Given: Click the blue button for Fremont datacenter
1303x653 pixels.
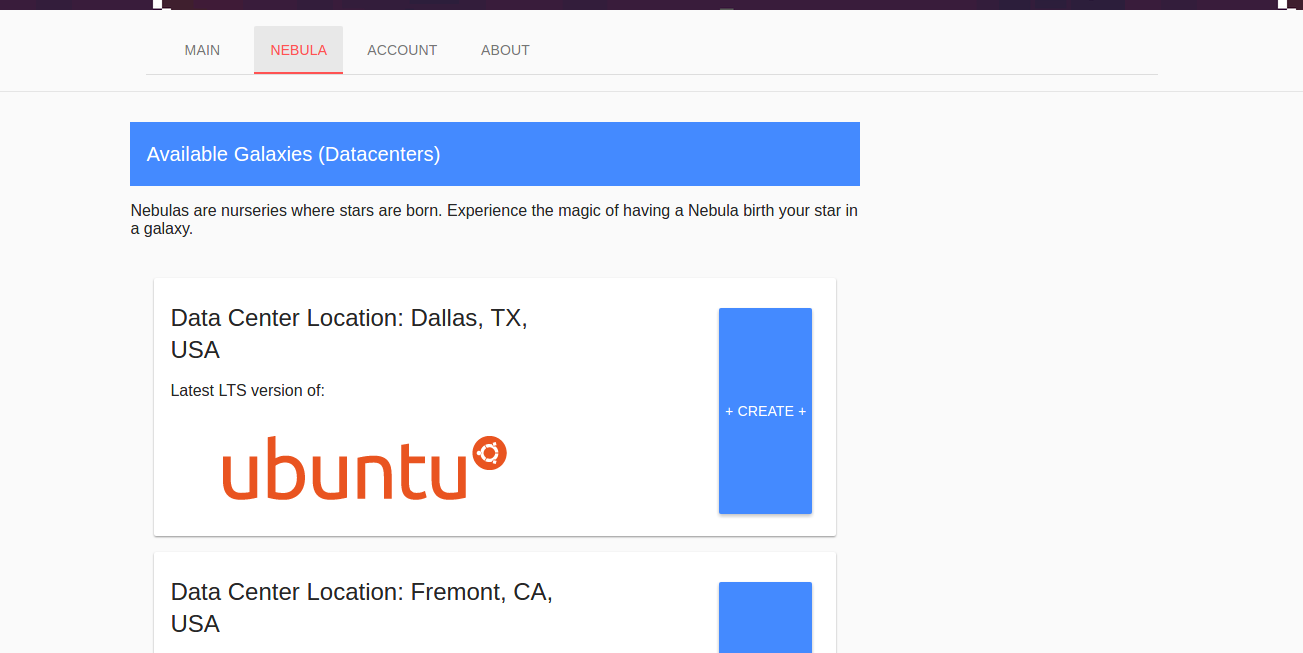Looking at the screenshot, I should click(765, 617).
